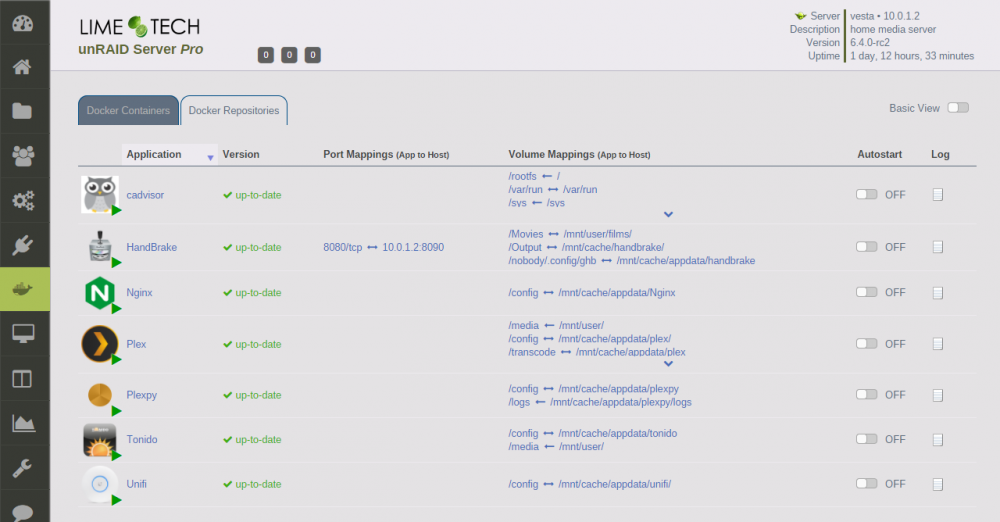Click the cadvisor owl container icon
Viewport: 1000px width, 522px height.
(x=100, y=195)
